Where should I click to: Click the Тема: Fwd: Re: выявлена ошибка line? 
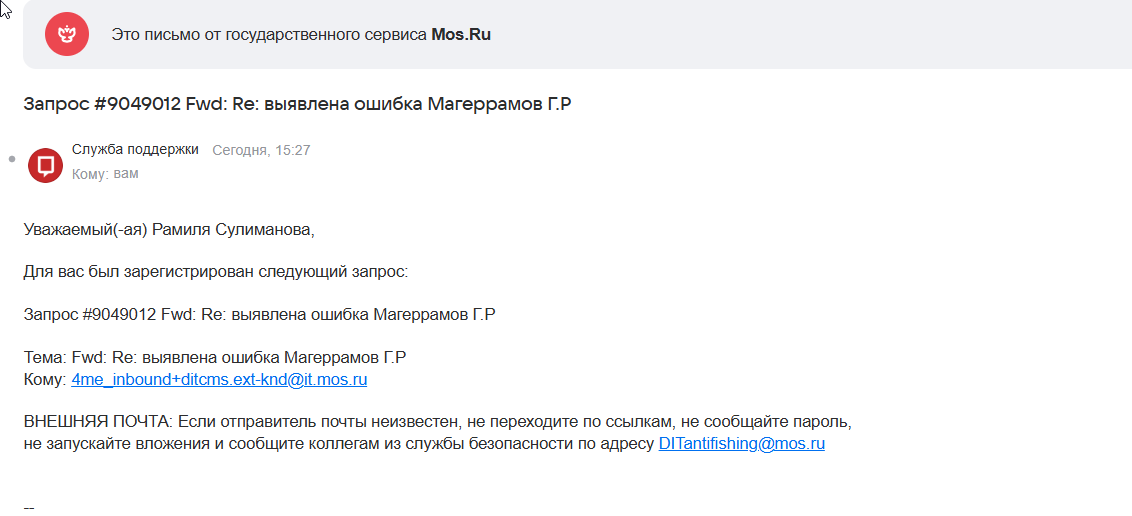click(215, 357)
